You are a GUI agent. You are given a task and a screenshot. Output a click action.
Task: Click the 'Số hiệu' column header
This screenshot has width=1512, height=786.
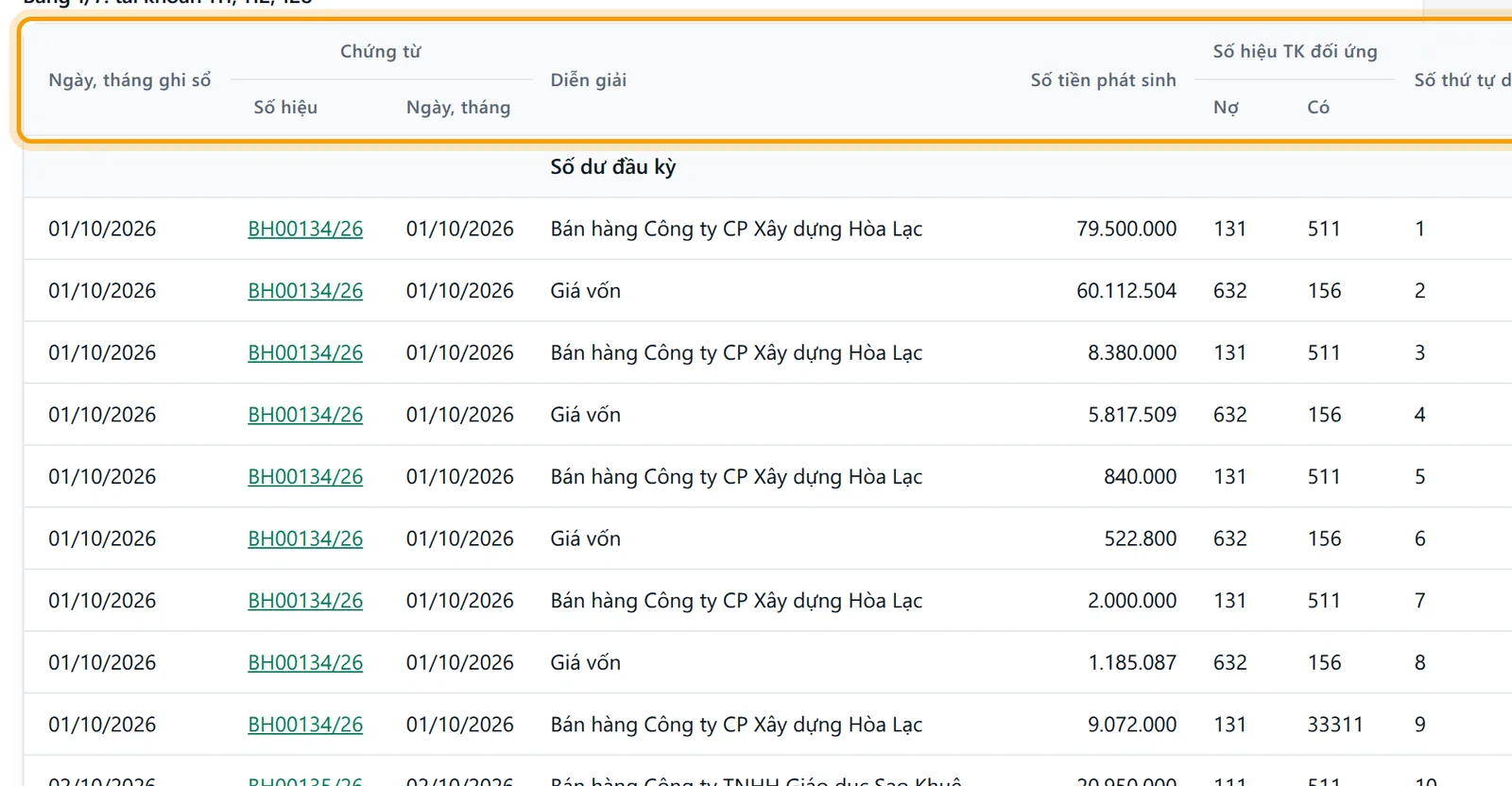(285, 108)
